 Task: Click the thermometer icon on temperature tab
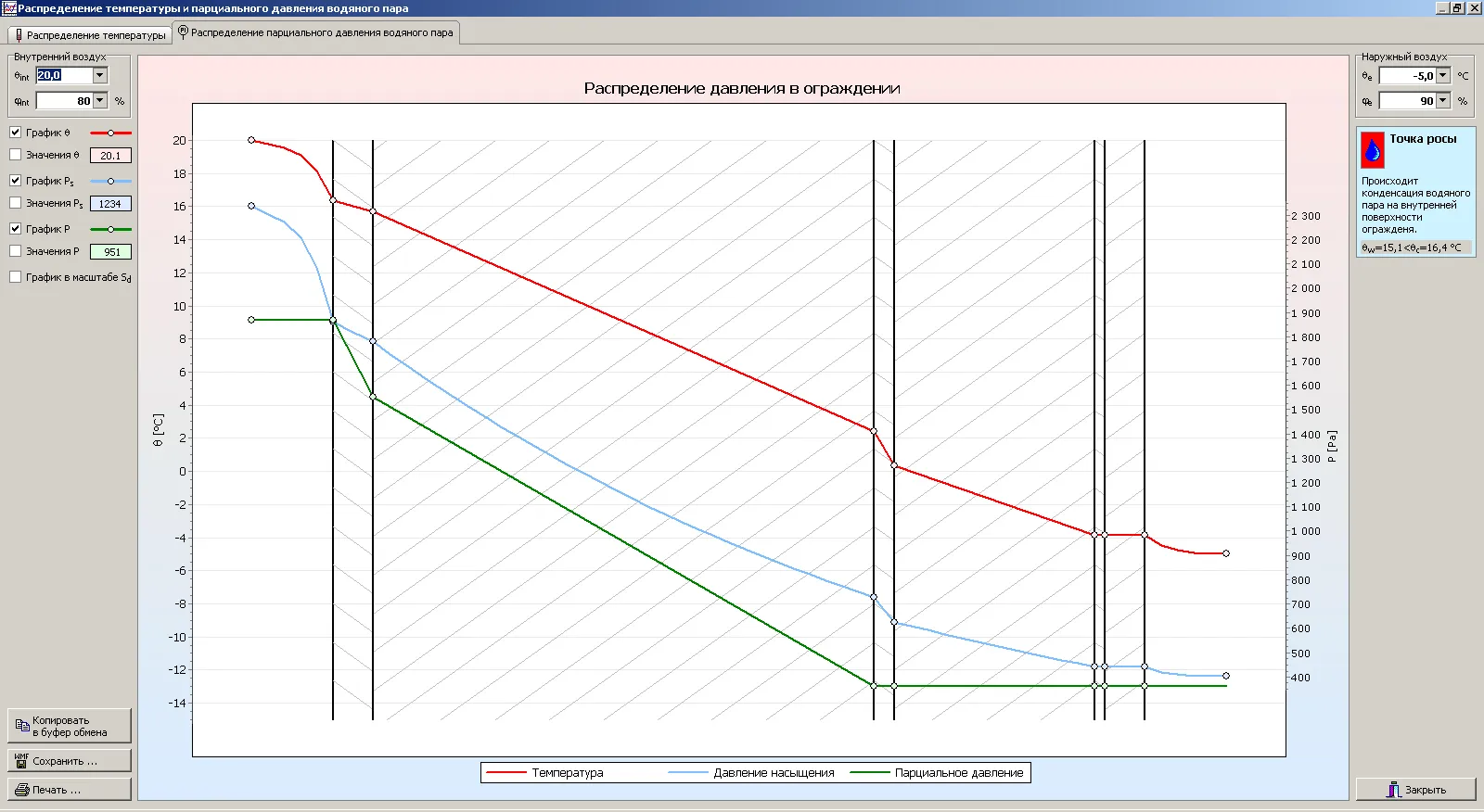(x=19, y=35)
